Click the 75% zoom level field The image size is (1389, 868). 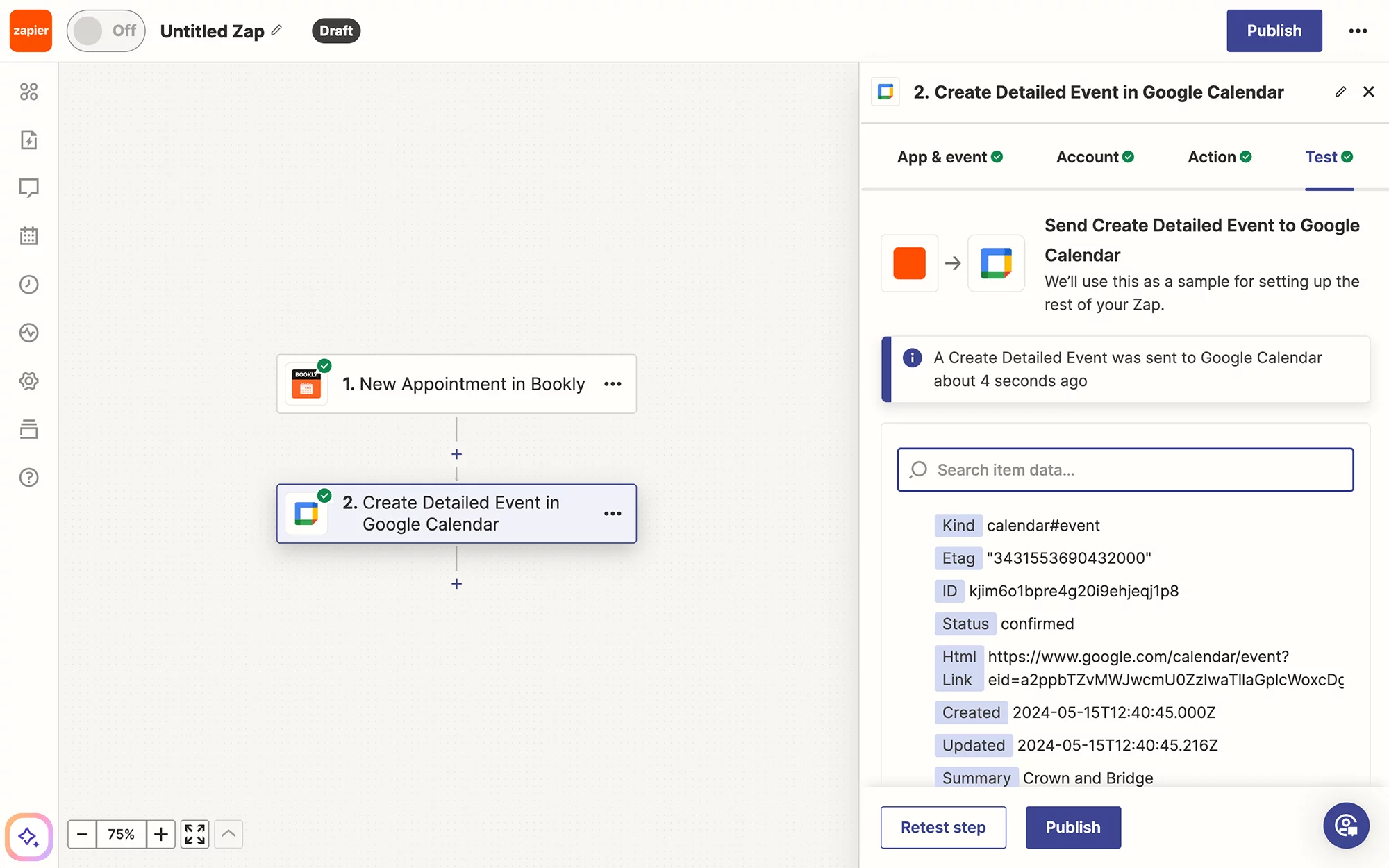coord(122,834)
